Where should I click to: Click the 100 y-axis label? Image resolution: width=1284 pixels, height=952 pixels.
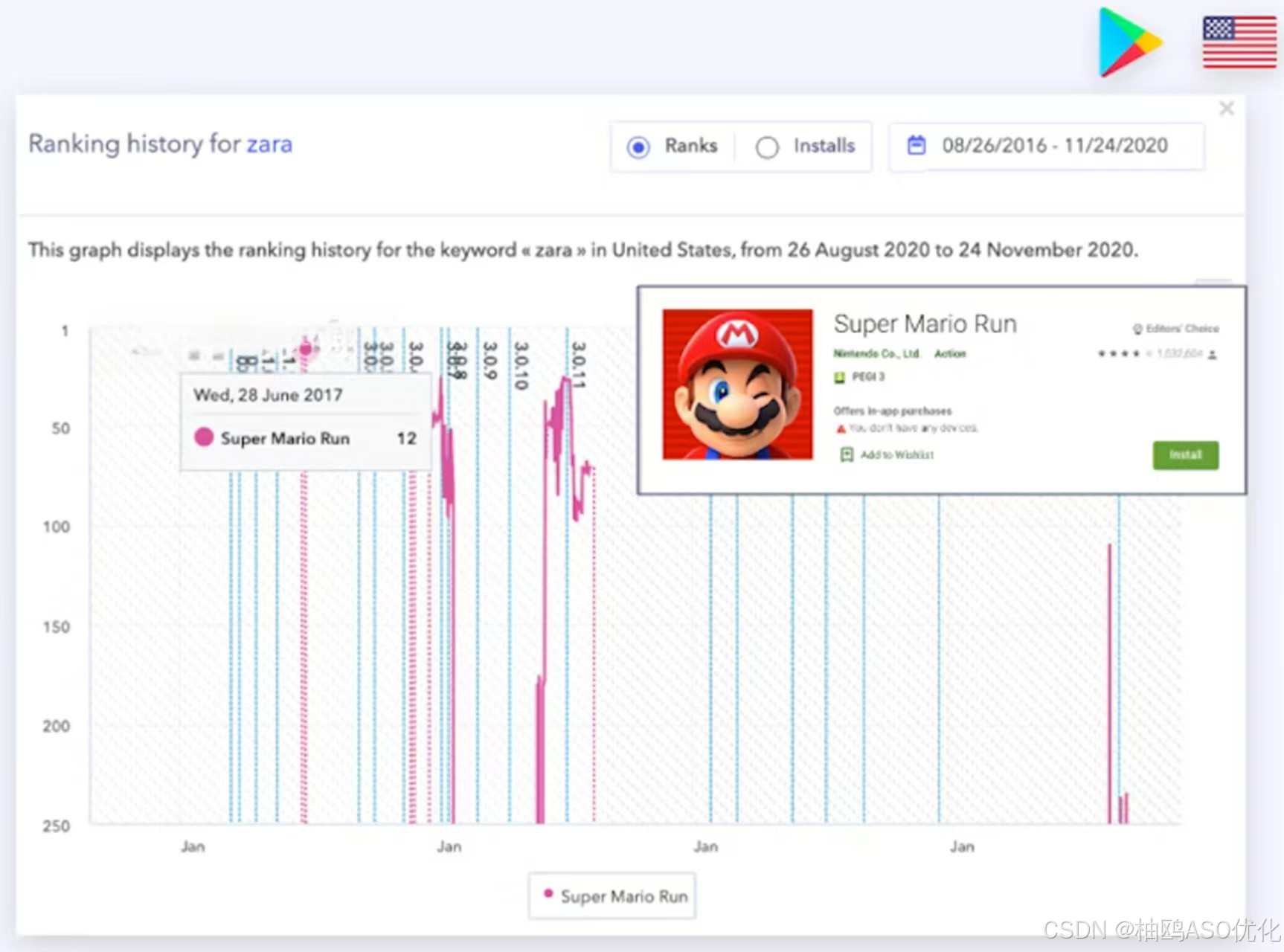[x=56, y=527]
